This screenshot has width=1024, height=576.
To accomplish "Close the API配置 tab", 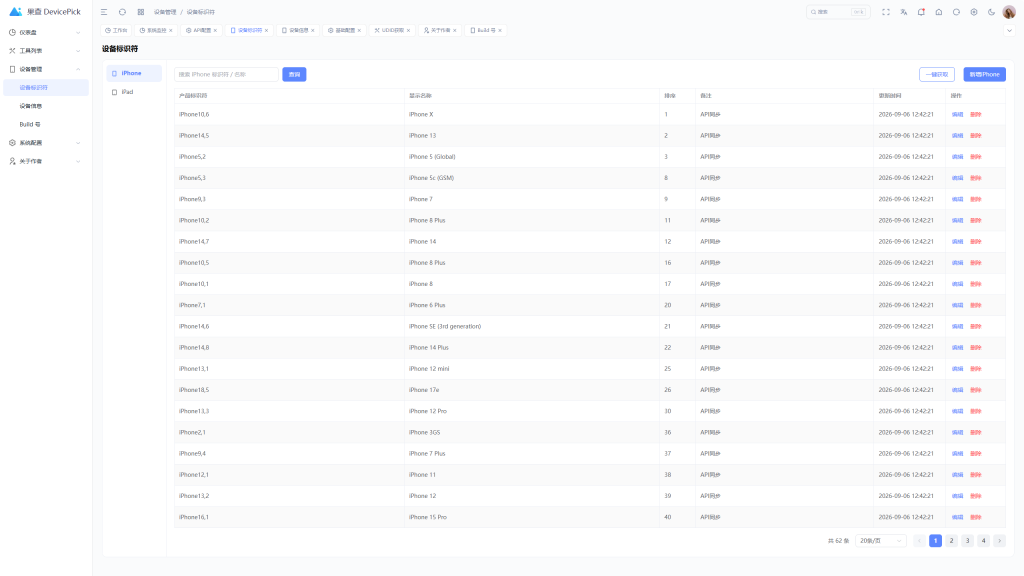I will pos(215,30).
